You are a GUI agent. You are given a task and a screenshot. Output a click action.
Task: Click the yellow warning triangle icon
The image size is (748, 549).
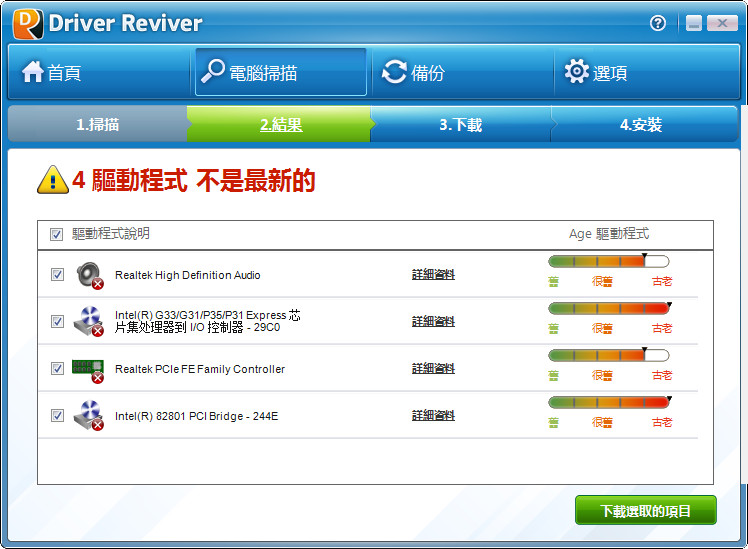point(52,180)
